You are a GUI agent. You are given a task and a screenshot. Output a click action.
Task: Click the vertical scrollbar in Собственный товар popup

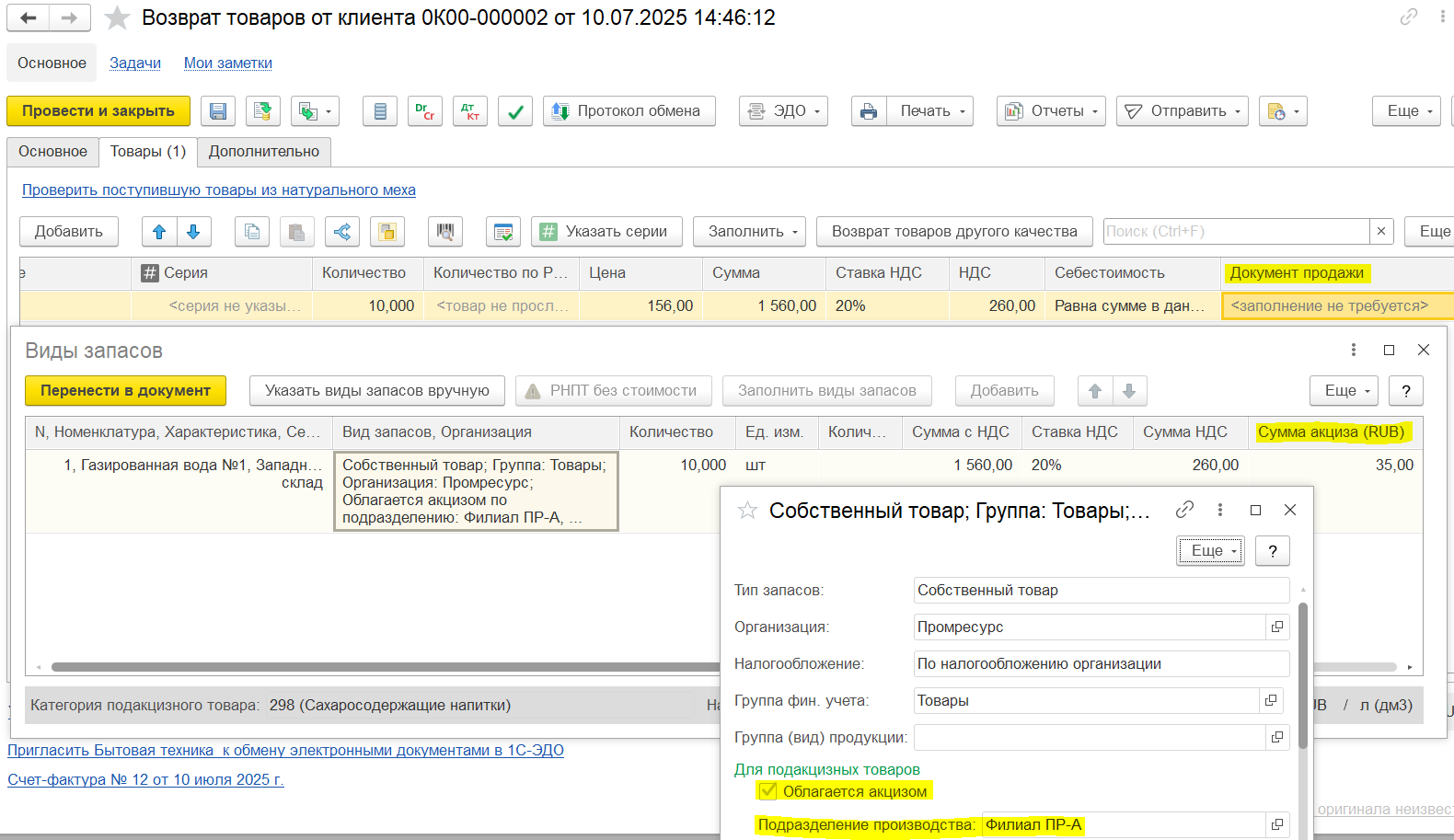[1303, 675]
